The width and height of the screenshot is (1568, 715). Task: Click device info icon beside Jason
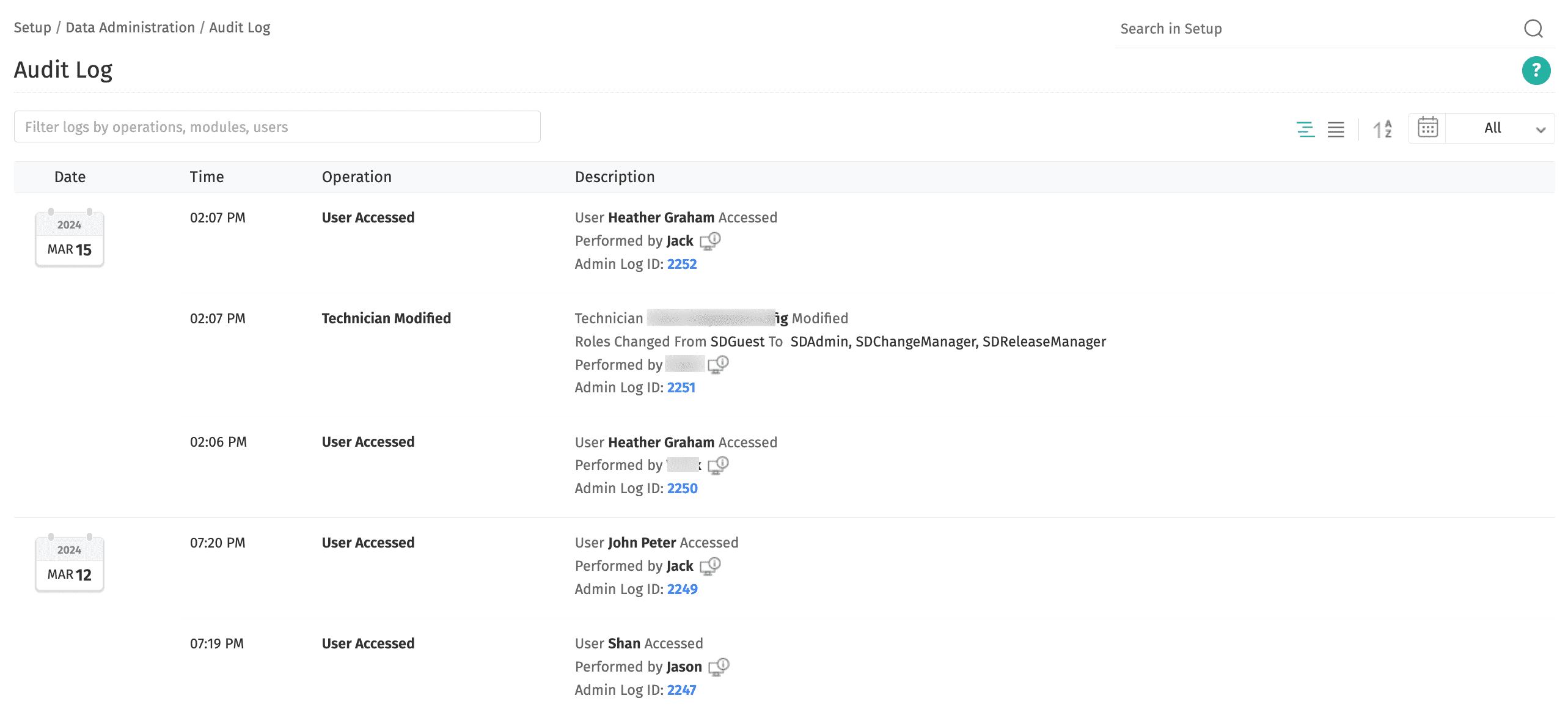(x=719, y=667)
